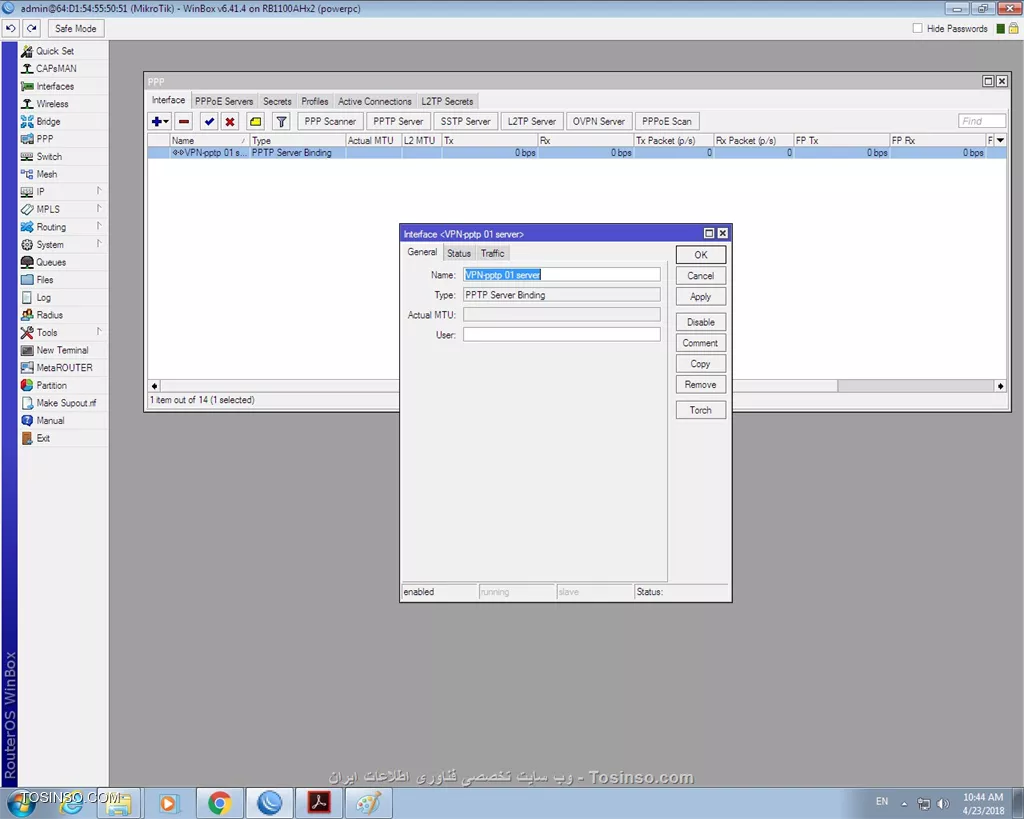Open Google Chrome from taskbar

tap(219, 803)
